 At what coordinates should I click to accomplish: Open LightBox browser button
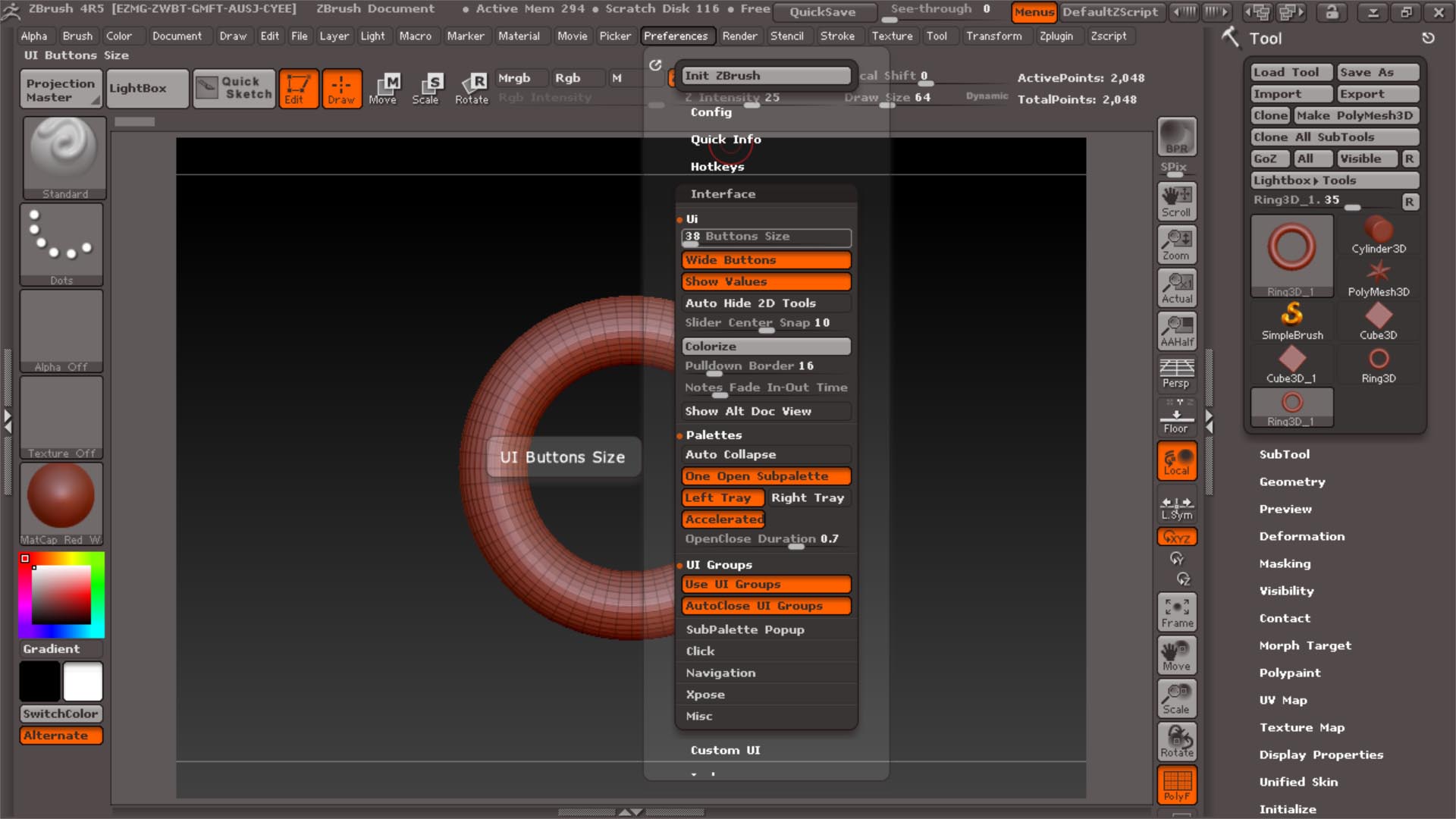tap(147, 89)
